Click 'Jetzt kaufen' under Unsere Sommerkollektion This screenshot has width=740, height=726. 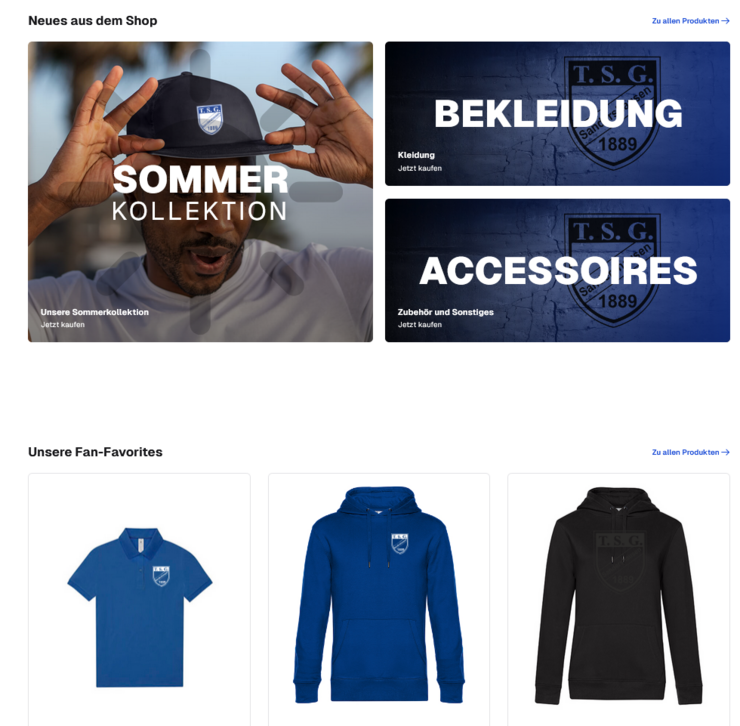[x=62, y=325]
